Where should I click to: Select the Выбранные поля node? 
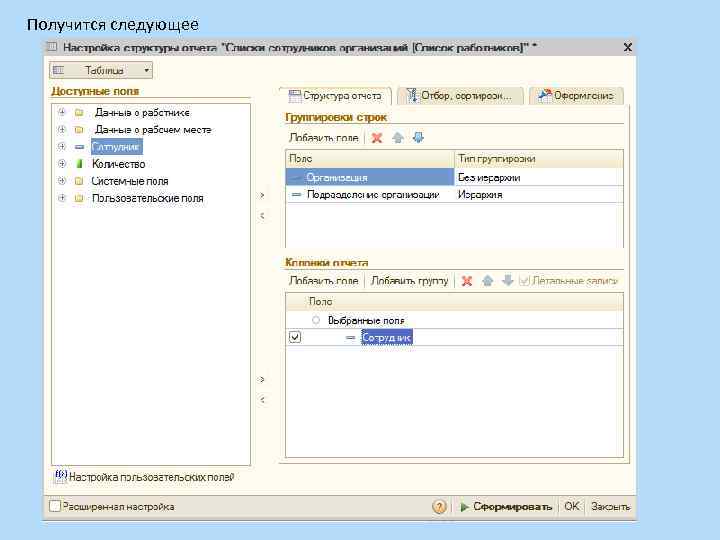point(366,321)
